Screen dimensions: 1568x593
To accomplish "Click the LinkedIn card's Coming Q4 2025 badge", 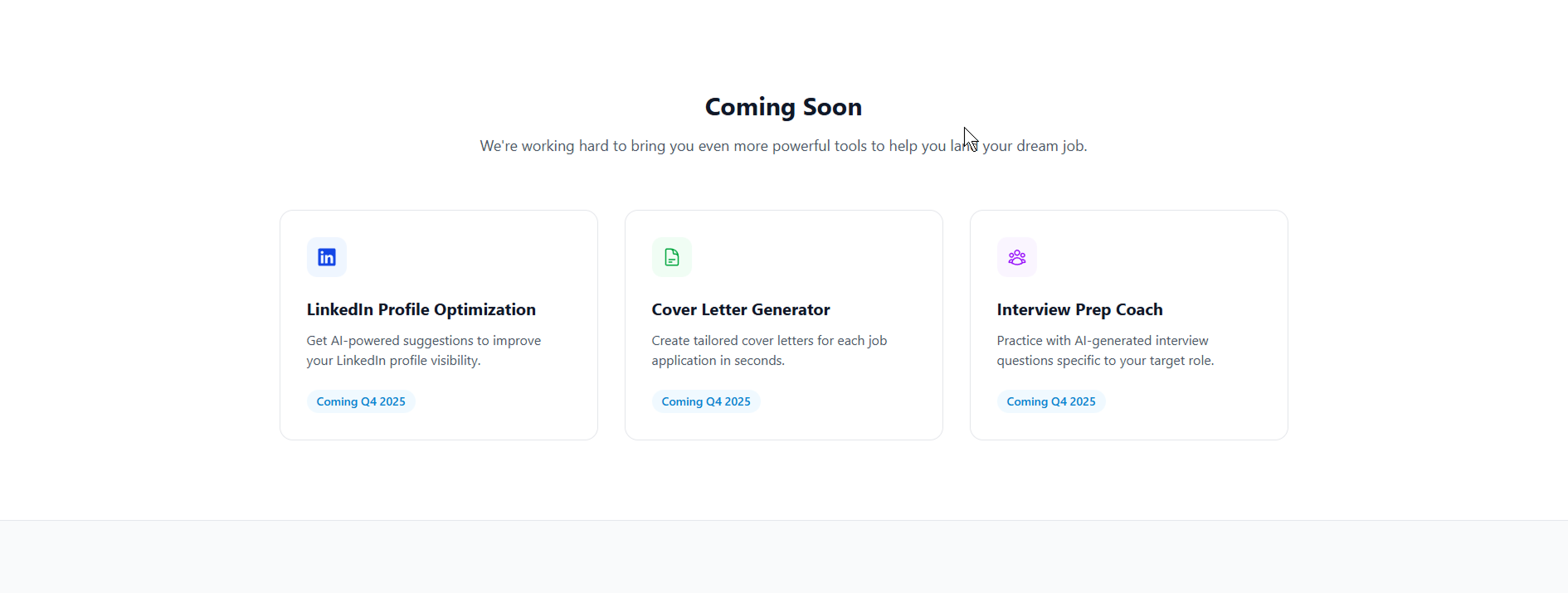I will pos(361,401).
